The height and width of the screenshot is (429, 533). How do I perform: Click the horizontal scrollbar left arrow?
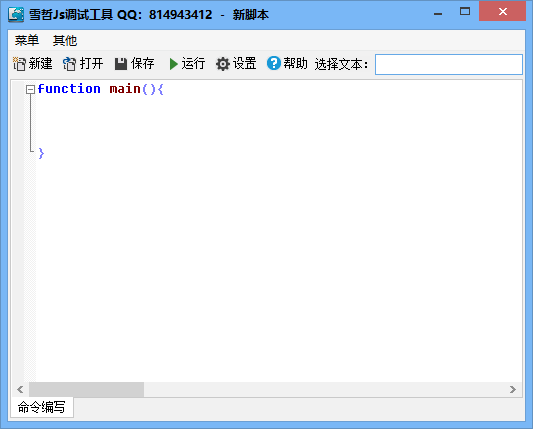[20, 389]
